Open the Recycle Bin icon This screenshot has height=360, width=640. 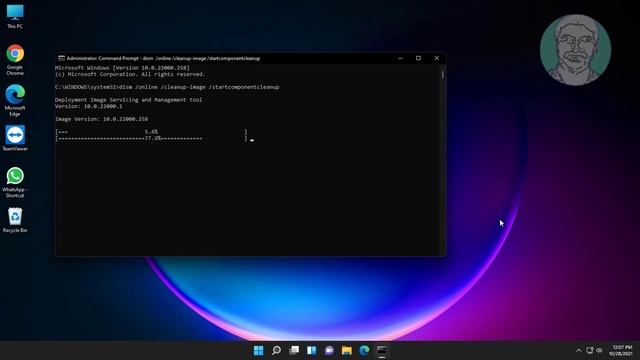click(x=15, y=220)
